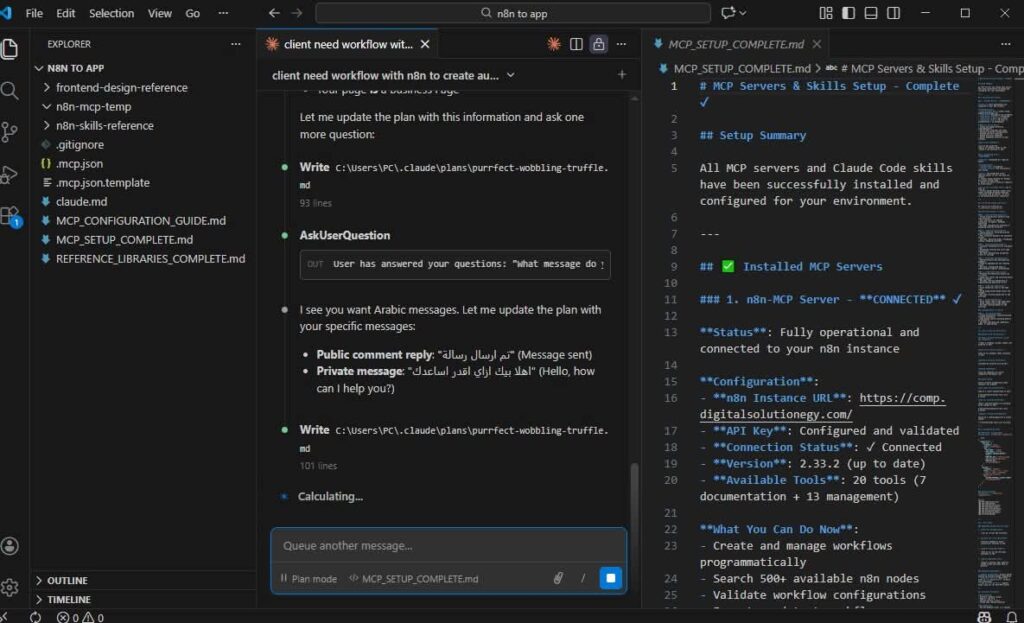Switch to MCP_SETUP_COMPLETE.md editor tab
Viewport: 1024px width, 623px height.
point(735,44)
